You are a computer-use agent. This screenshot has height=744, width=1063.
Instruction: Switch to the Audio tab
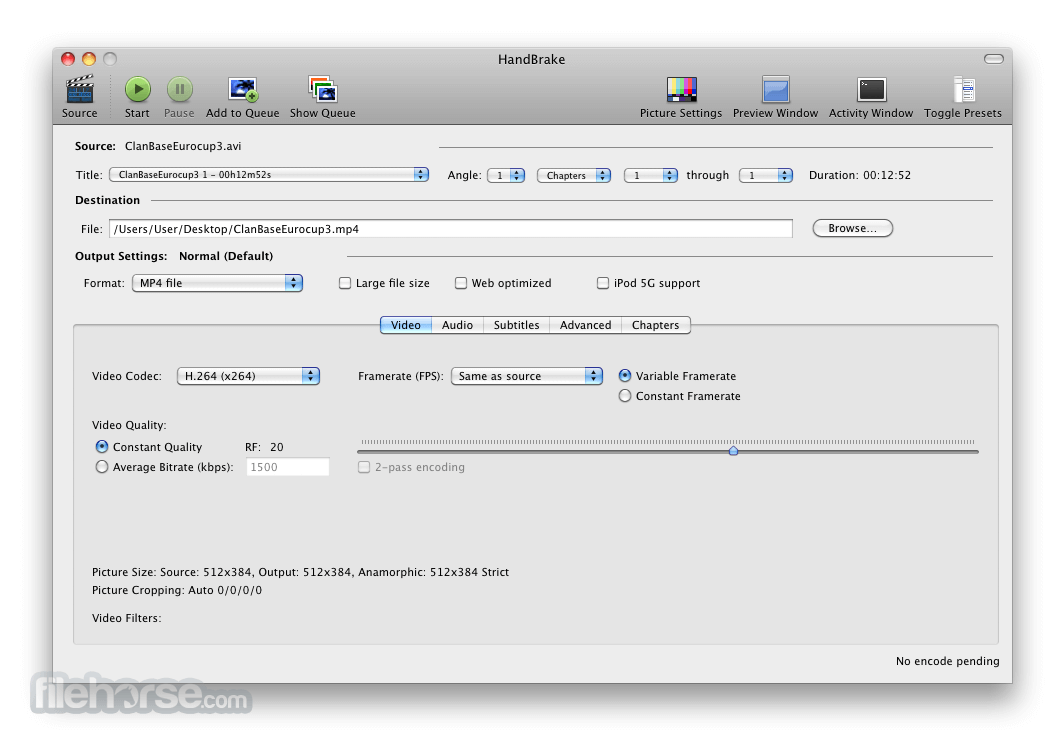[458, 325]
